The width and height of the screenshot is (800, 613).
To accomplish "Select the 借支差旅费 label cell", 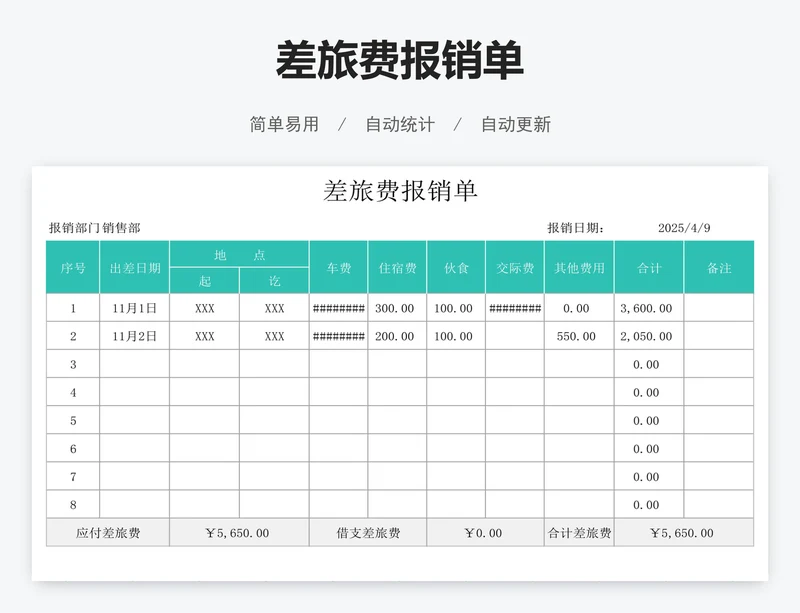I will point(368,532).
